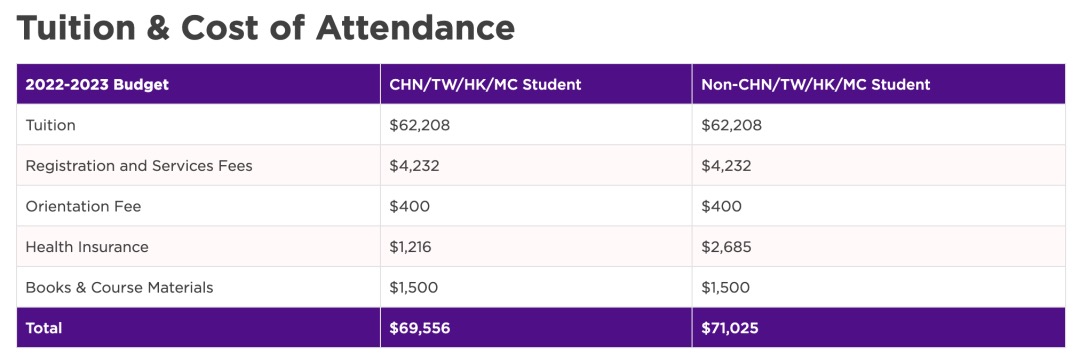Select the $400 orientation fee in Non-CHN column
This screenshot has height=361, width=1080.
721,207
